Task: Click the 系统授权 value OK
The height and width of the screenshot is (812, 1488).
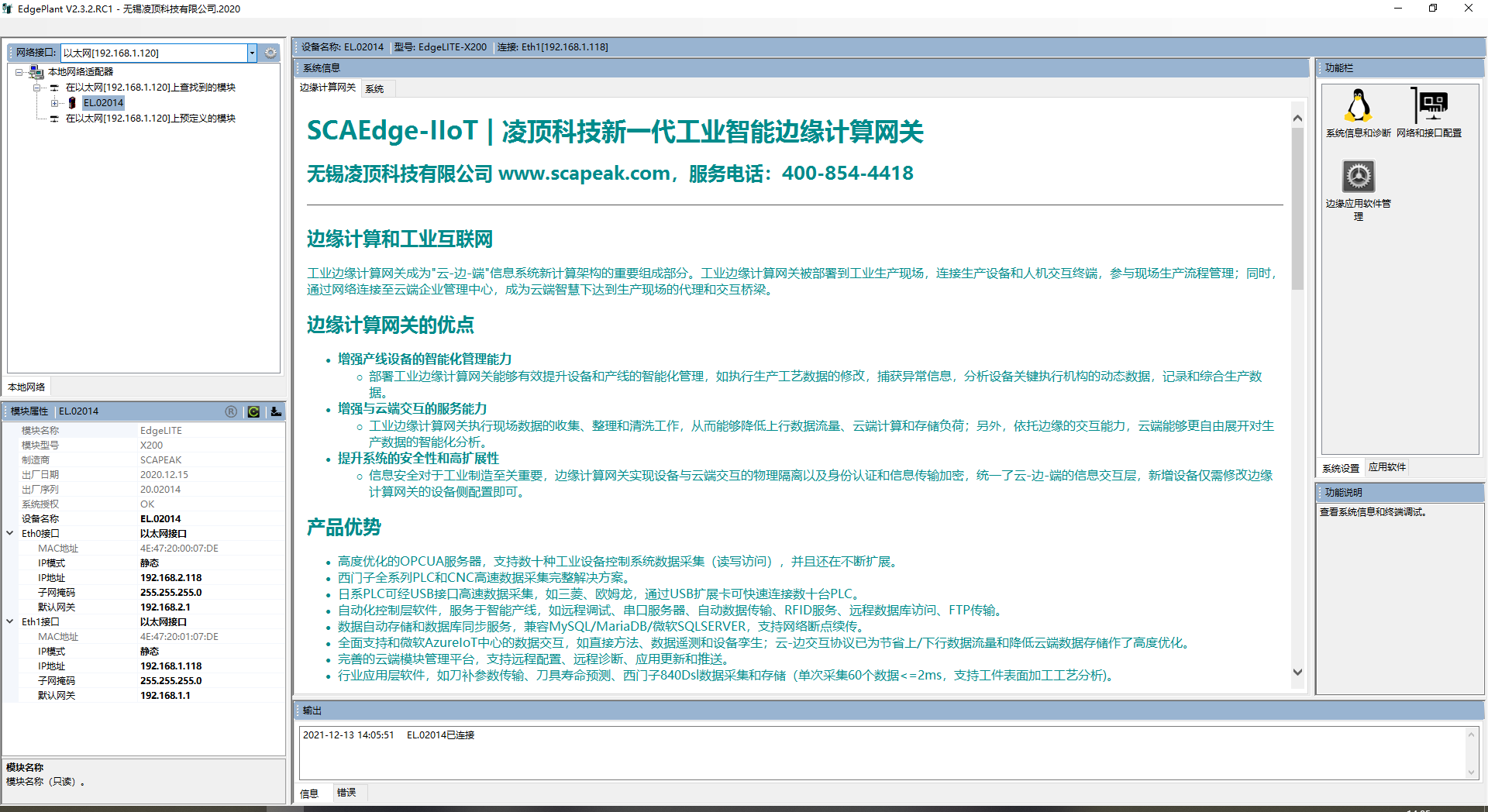Action: pos(147,504)
